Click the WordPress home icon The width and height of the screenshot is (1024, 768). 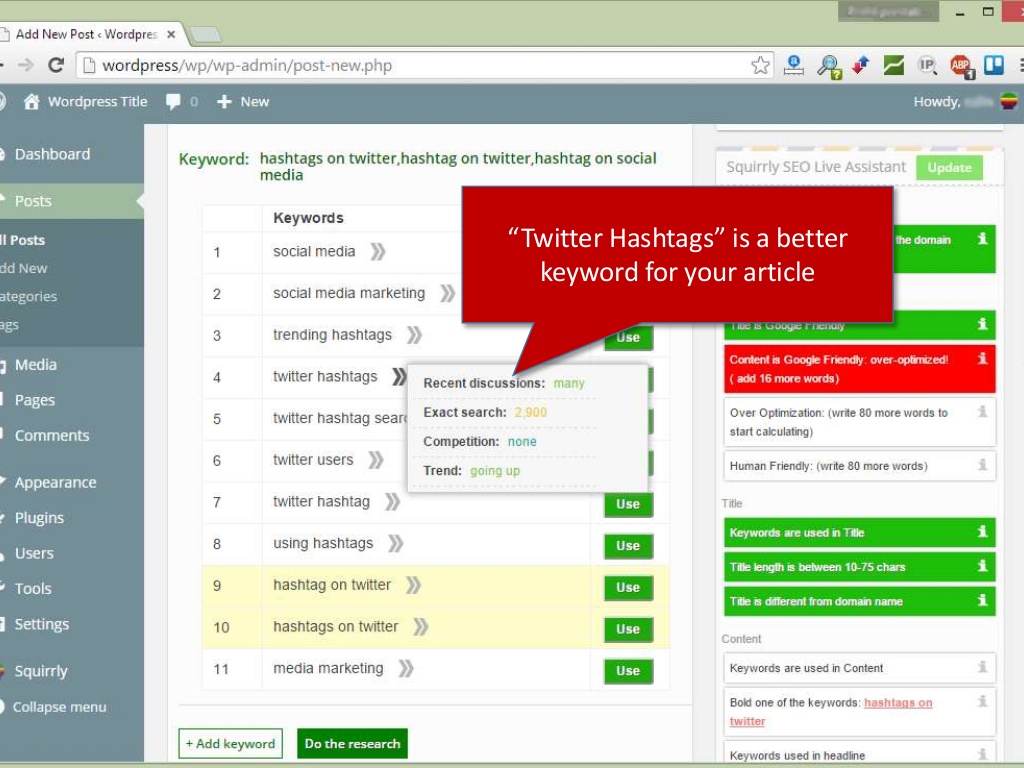click(31, 101)
